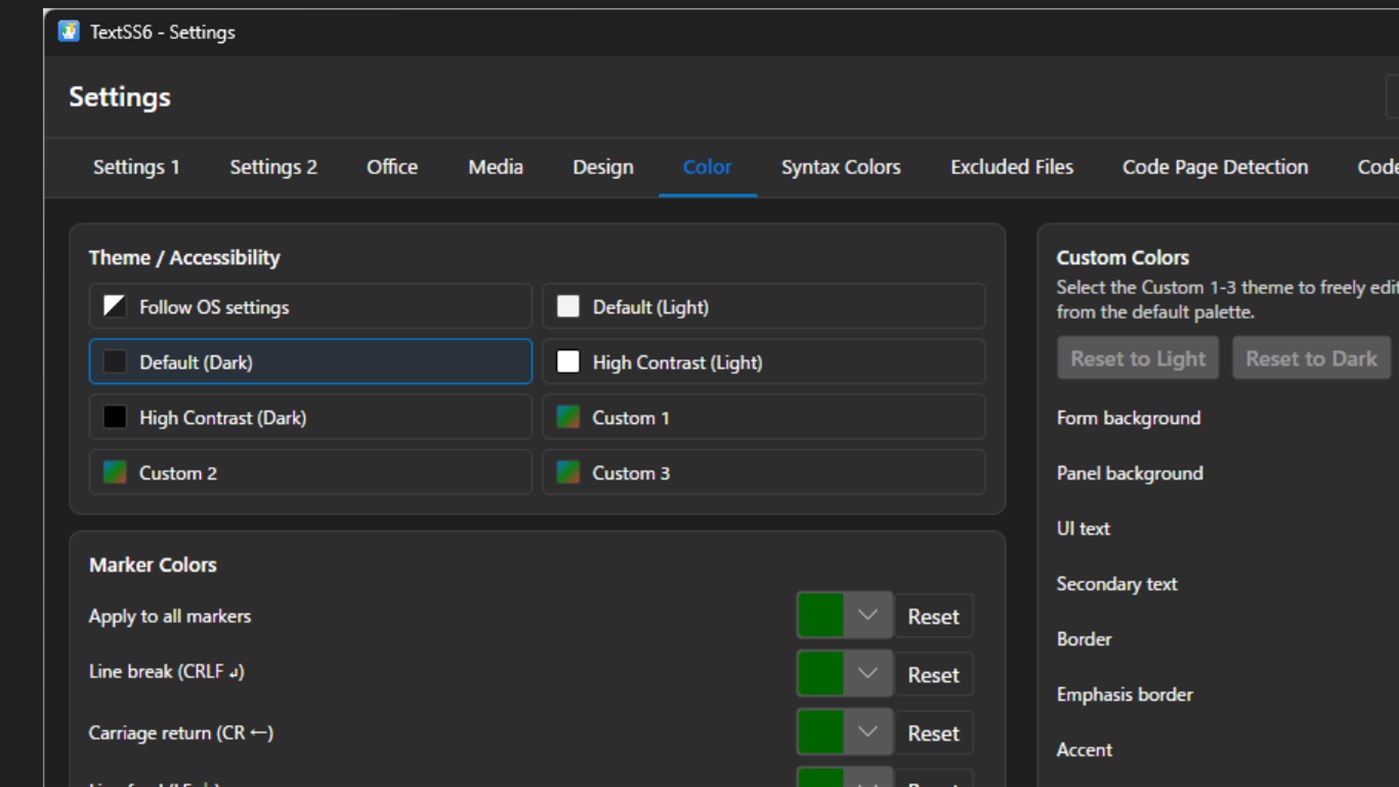Click the Custom 3 gradient icon
Screen dimensions: 1399x787
coord(568,473)
